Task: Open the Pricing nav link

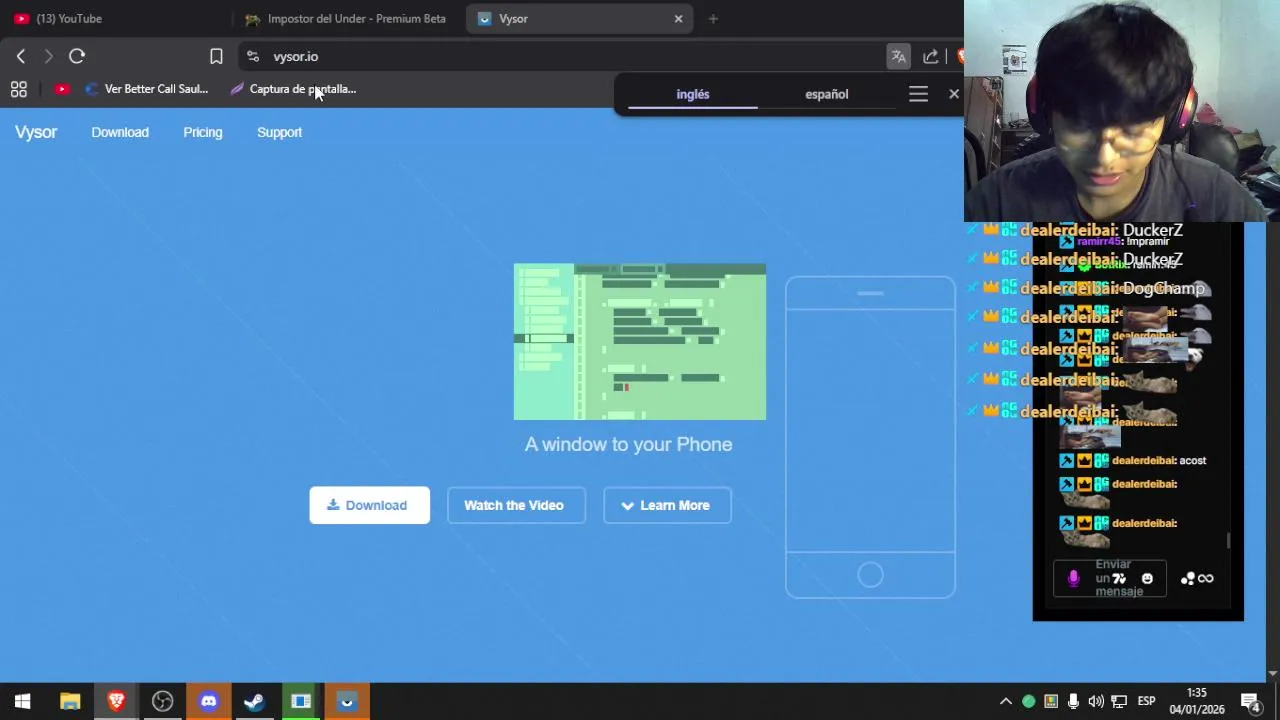Action: (x=203, y=132)
